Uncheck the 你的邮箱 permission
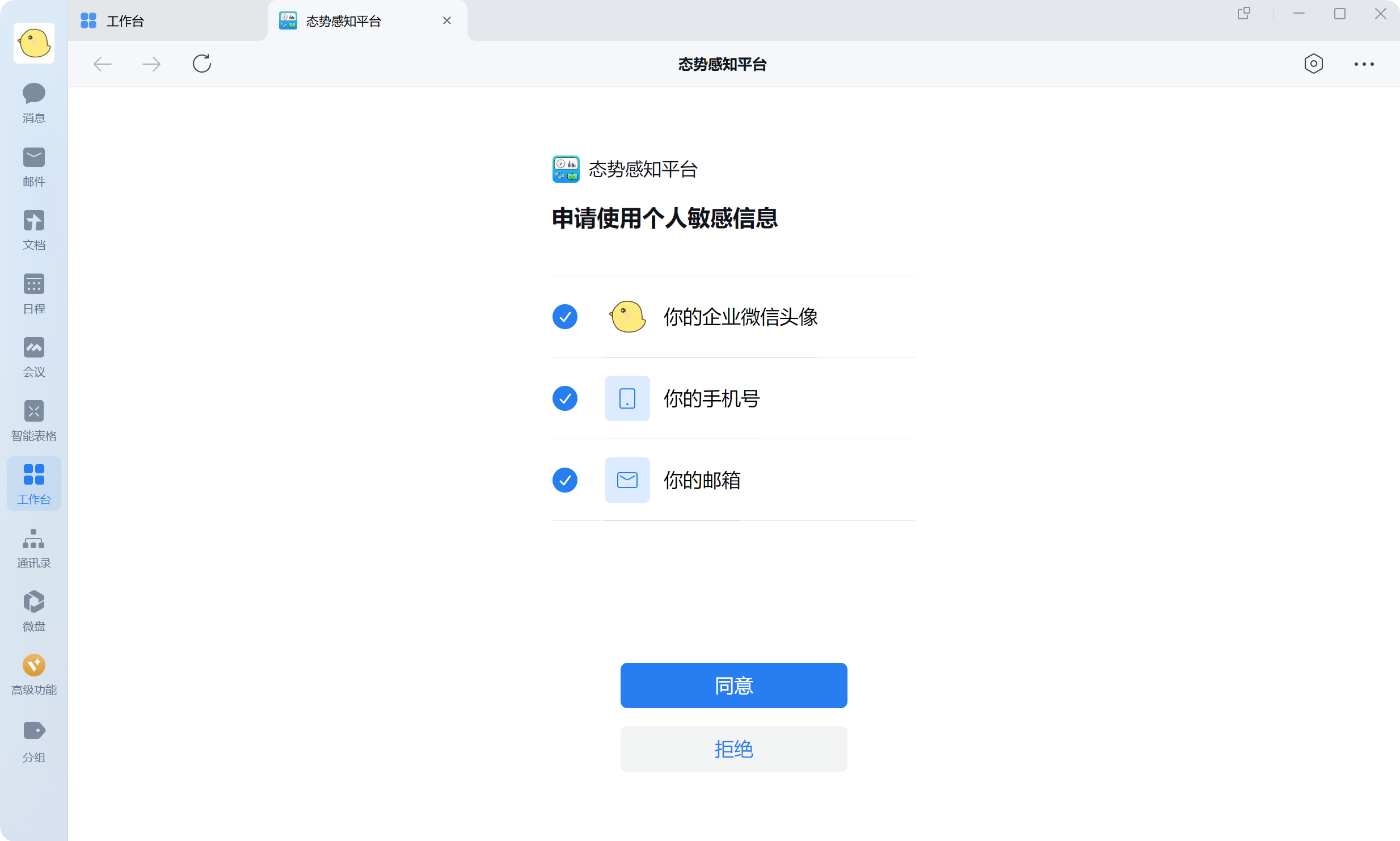This screenshot has height=841, width=1400. tap(564, 480)
